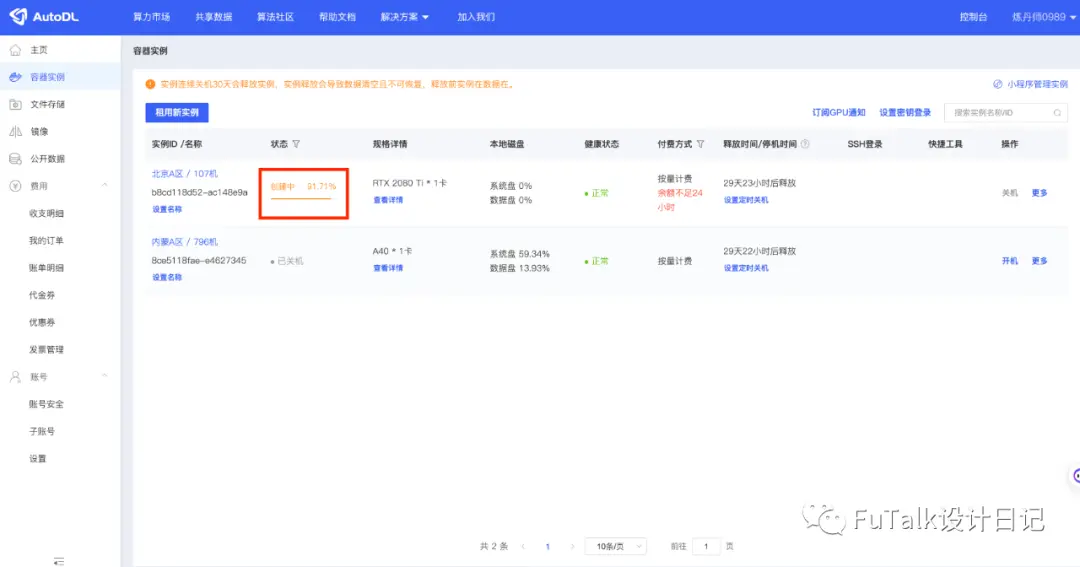Click 查看详情 for RTX 2080 Ti

[x=388, y=200]
